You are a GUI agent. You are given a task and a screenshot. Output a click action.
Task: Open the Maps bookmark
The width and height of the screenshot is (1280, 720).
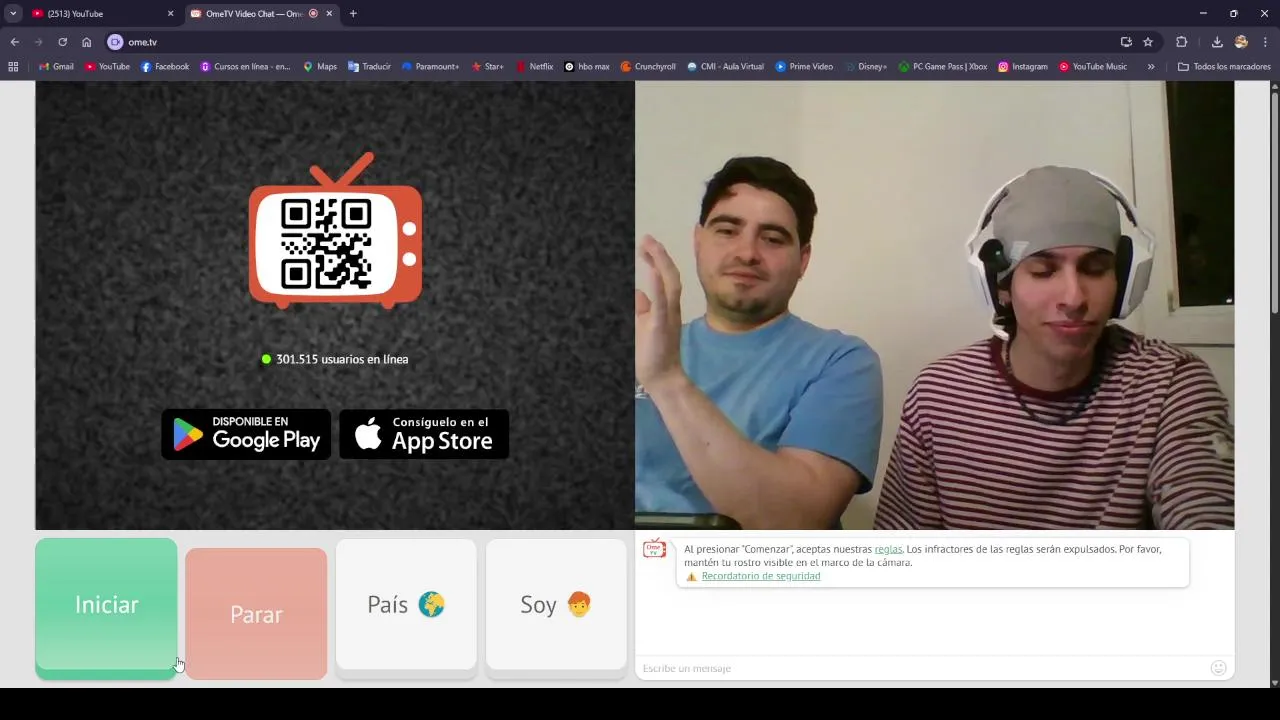(x=320, y=67)
